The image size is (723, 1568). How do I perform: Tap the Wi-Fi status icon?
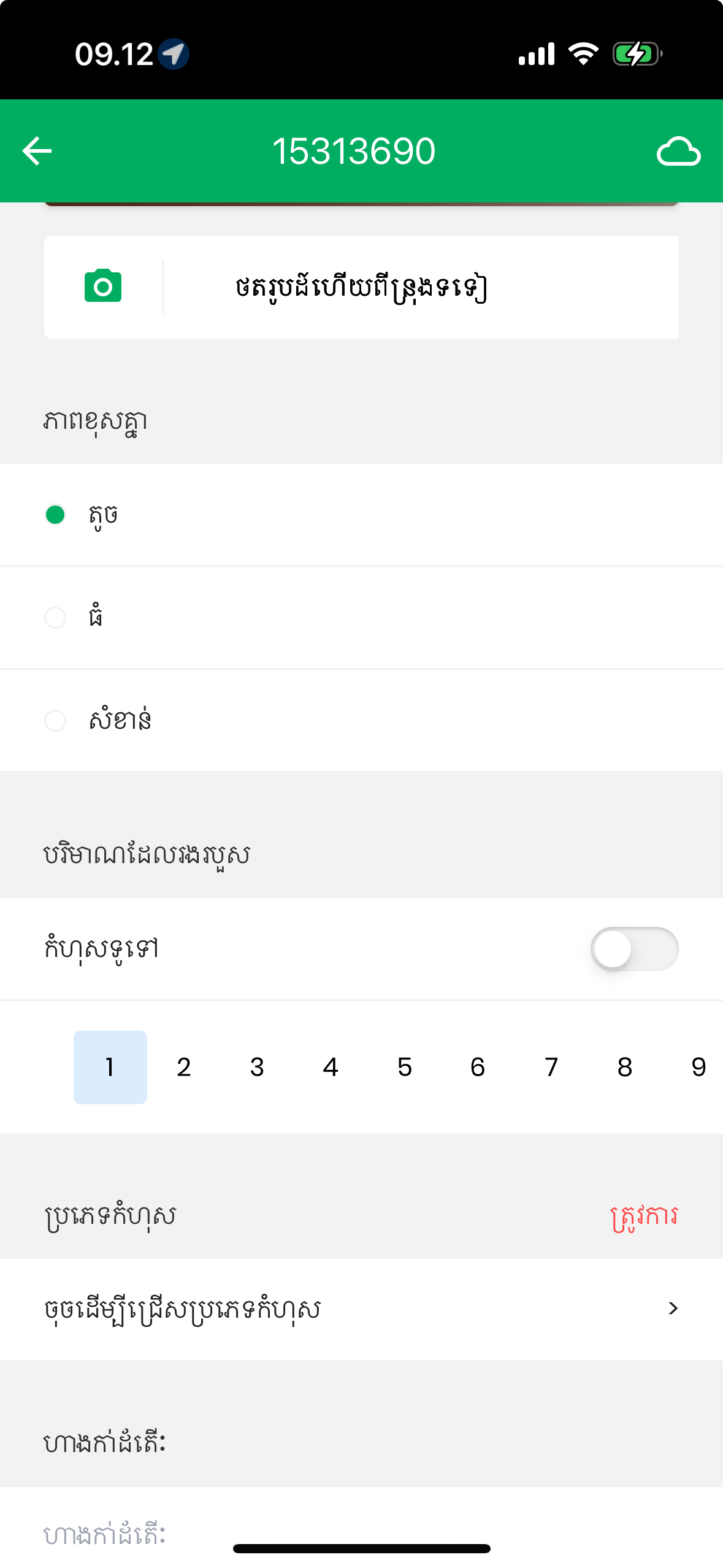(x=583, y=54)
